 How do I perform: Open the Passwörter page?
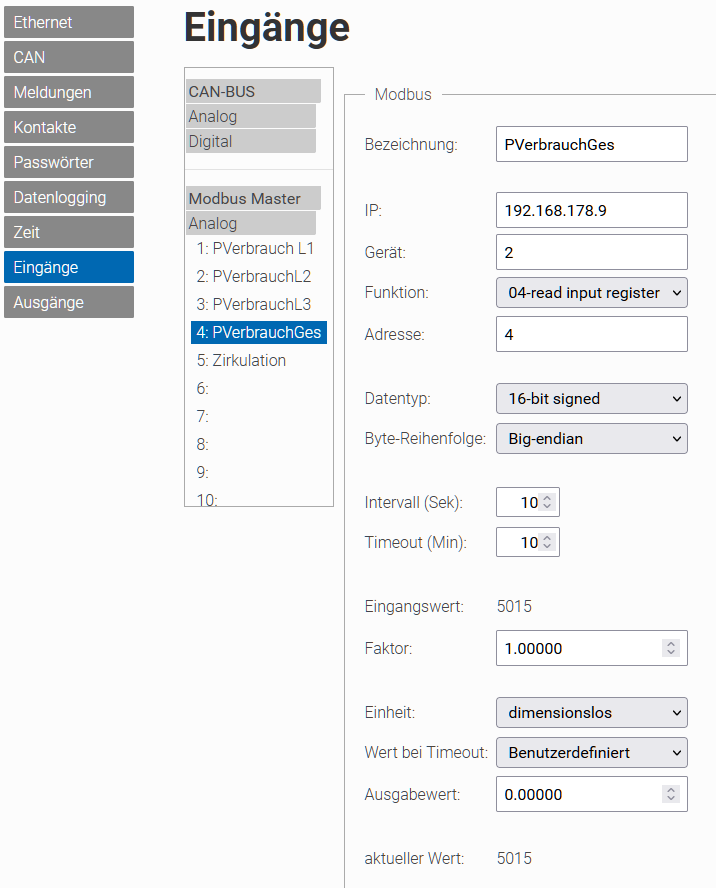coord(69,162)
